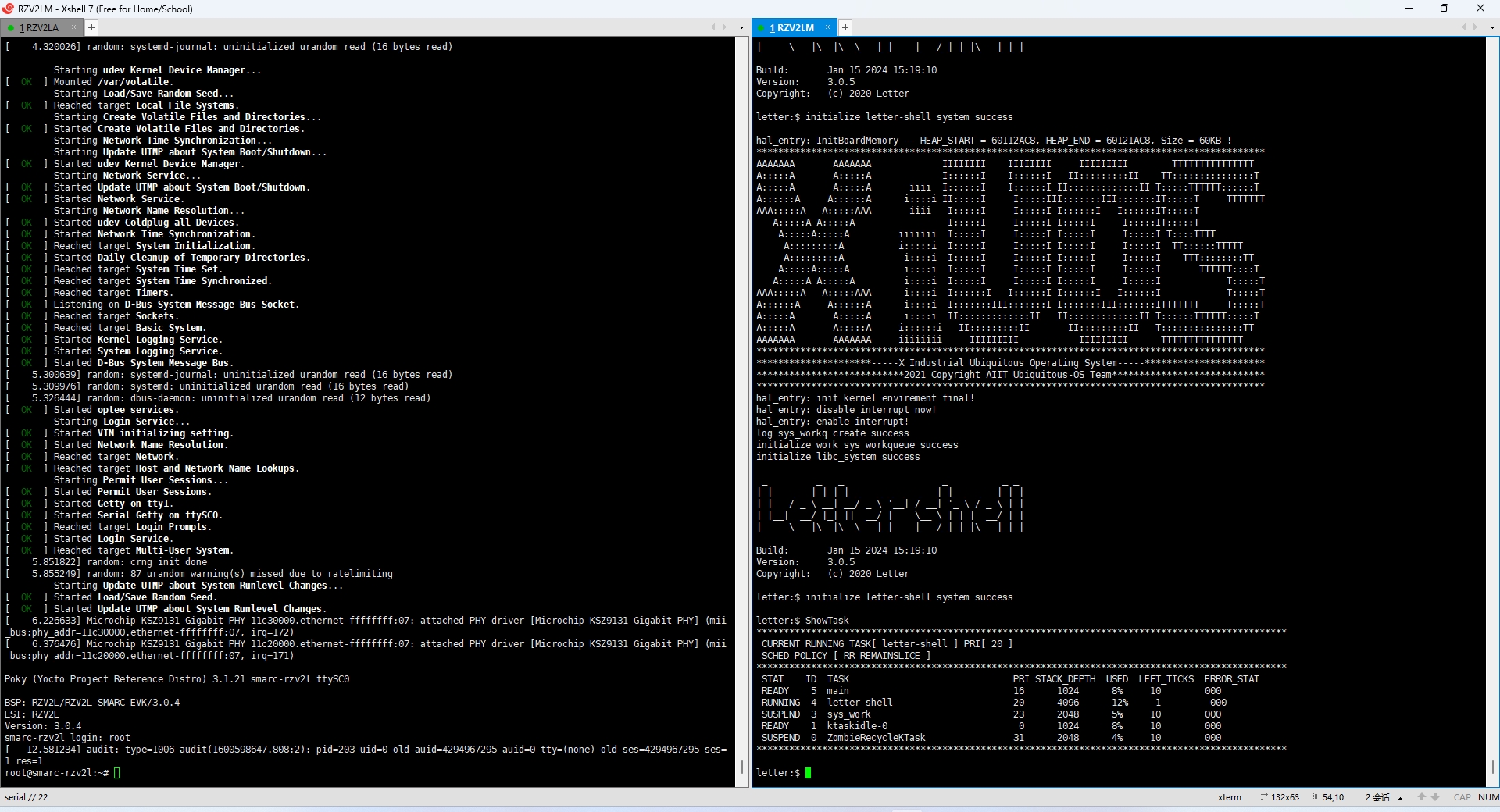1500x812 pixels.
Task: Click 'hal_entry: InitBoardMemory' heap line
Action: coord(993,141)
